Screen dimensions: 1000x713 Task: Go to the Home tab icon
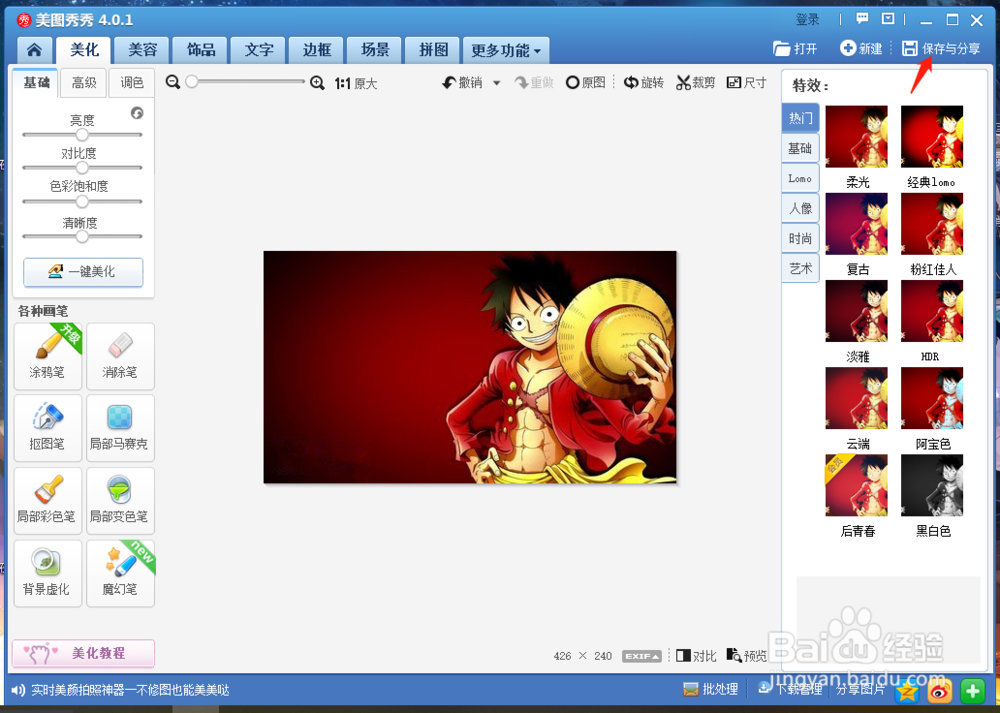[x=34, y=50]
